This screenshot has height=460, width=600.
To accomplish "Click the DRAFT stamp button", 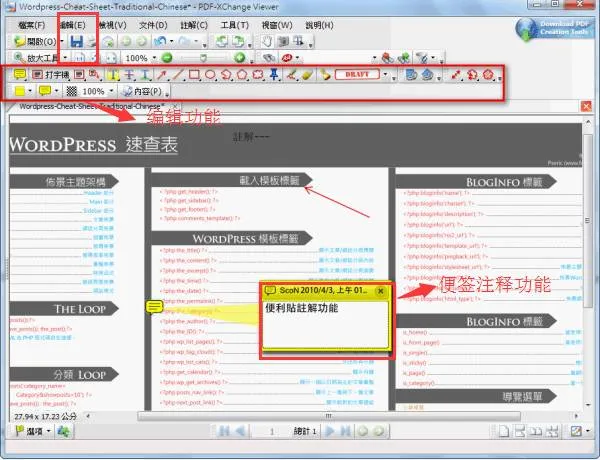I will coord(357,74).
